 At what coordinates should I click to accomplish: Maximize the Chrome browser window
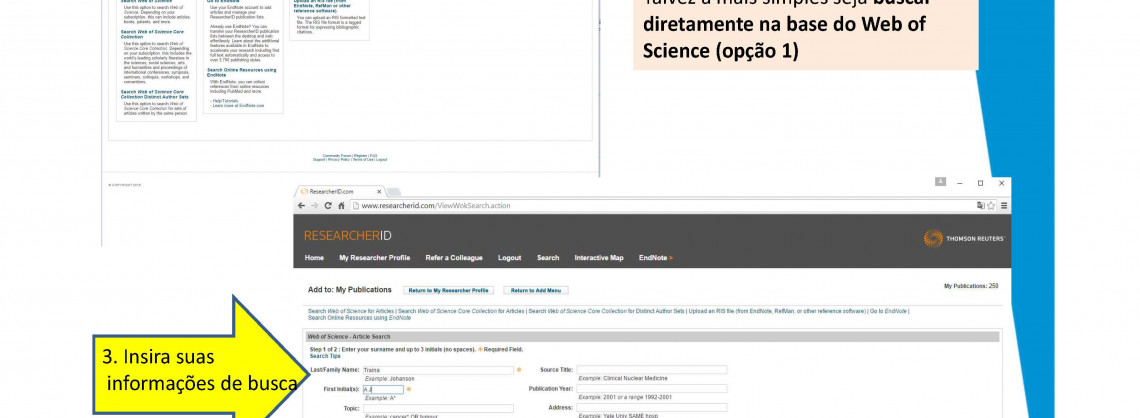coord(980,182)
